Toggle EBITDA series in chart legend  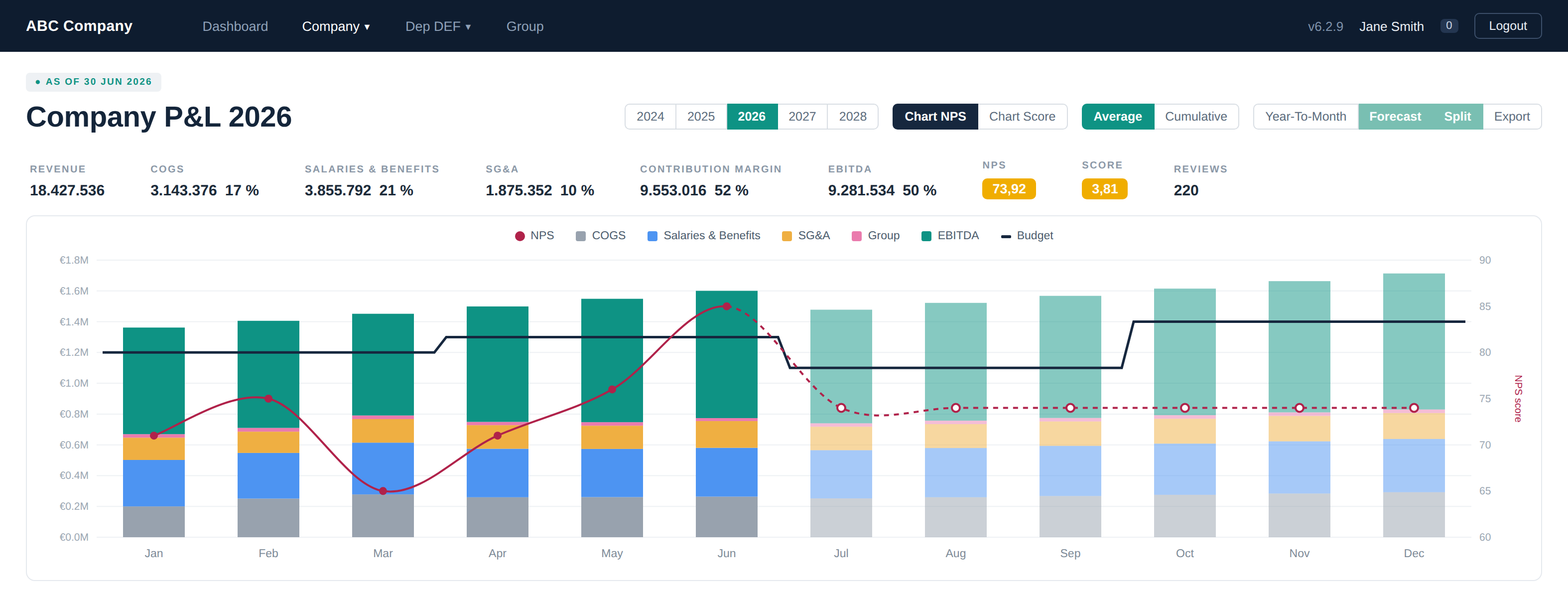pos(950,236)
